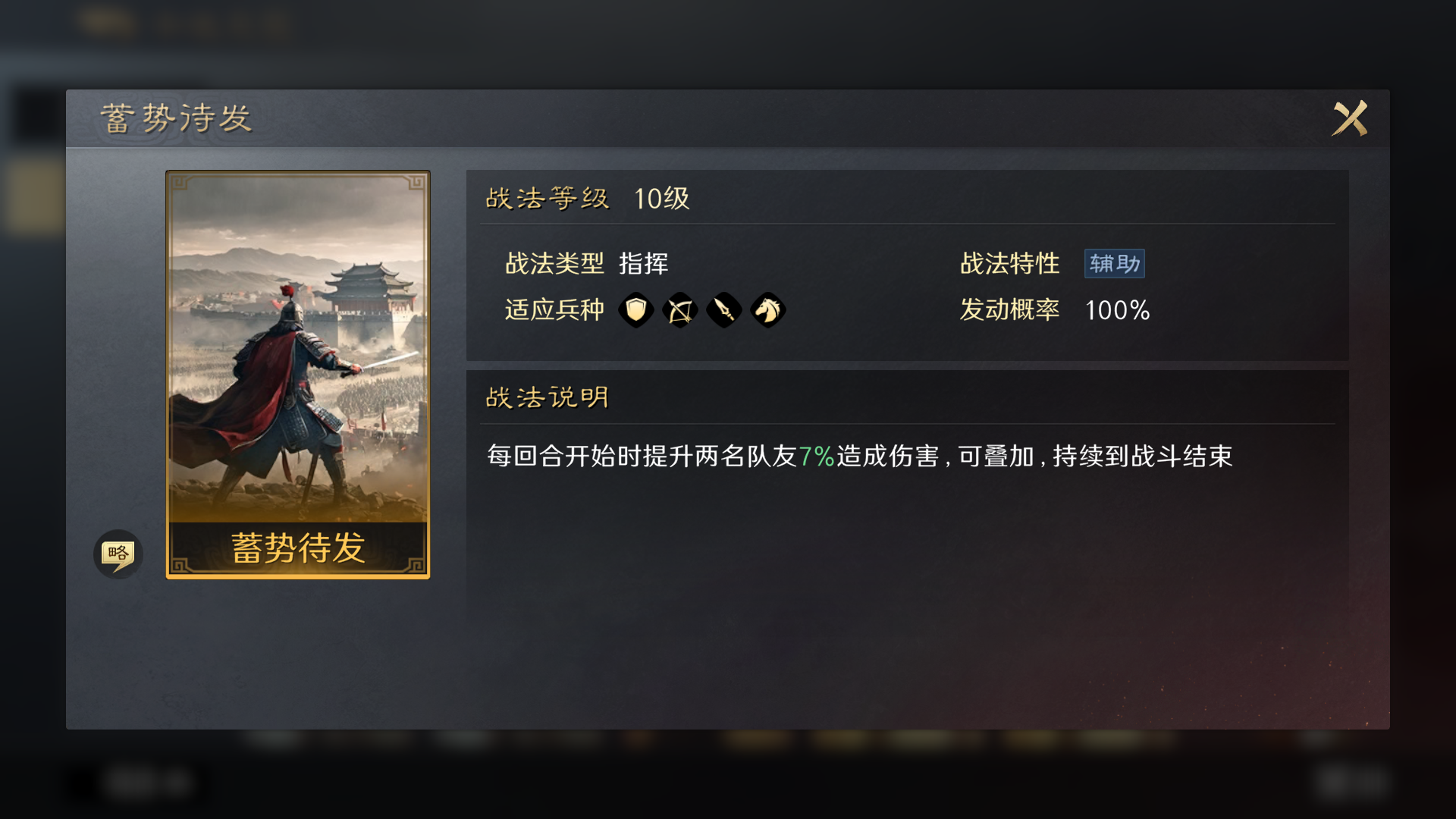Click the skill description text line
Viewport: 1456px width, 819px height.
pos(860,457)
